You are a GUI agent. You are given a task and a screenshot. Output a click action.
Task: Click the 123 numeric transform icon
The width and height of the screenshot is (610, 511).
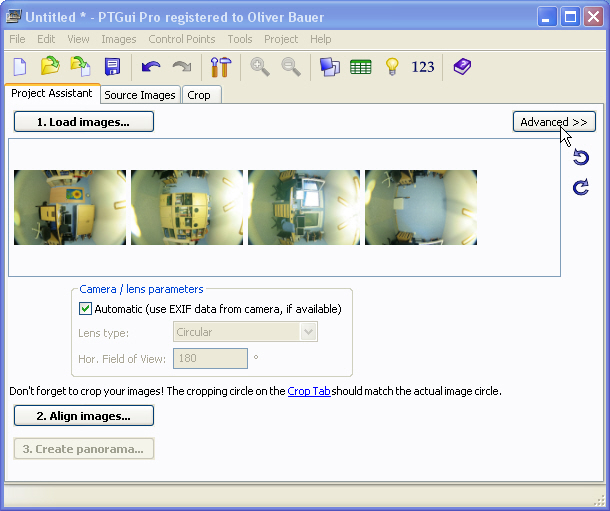[x=423, y=67]
